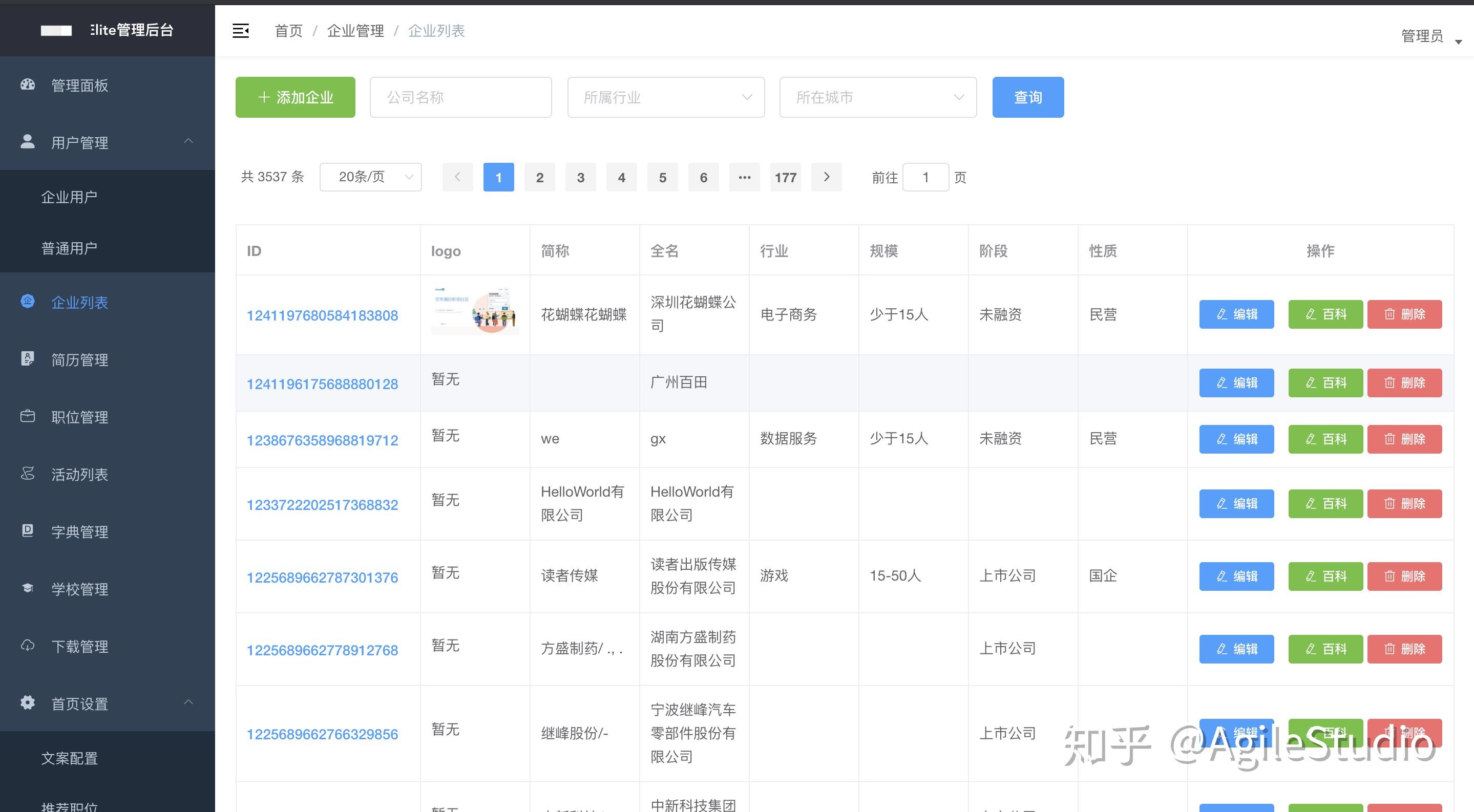Click 企业管理 breadcrumb

click(x=355, y=31)
